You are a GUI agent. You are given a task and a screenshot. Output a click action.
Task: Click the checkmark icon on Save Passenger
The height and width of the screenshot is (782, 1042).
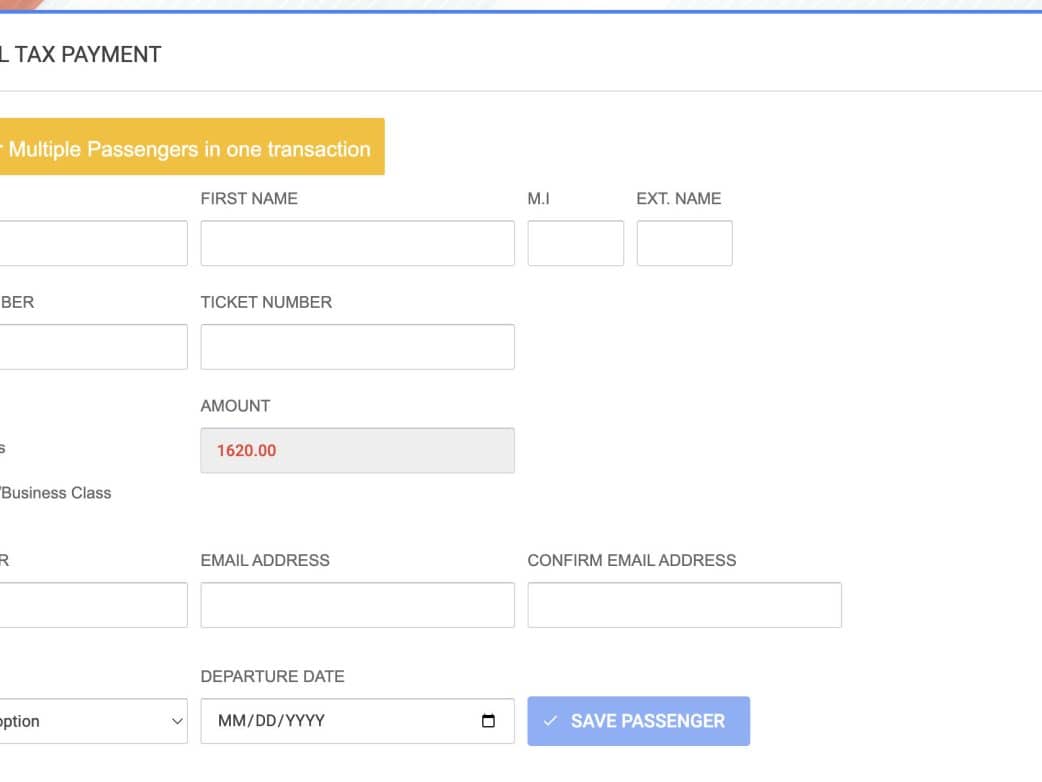pos(550,721)
